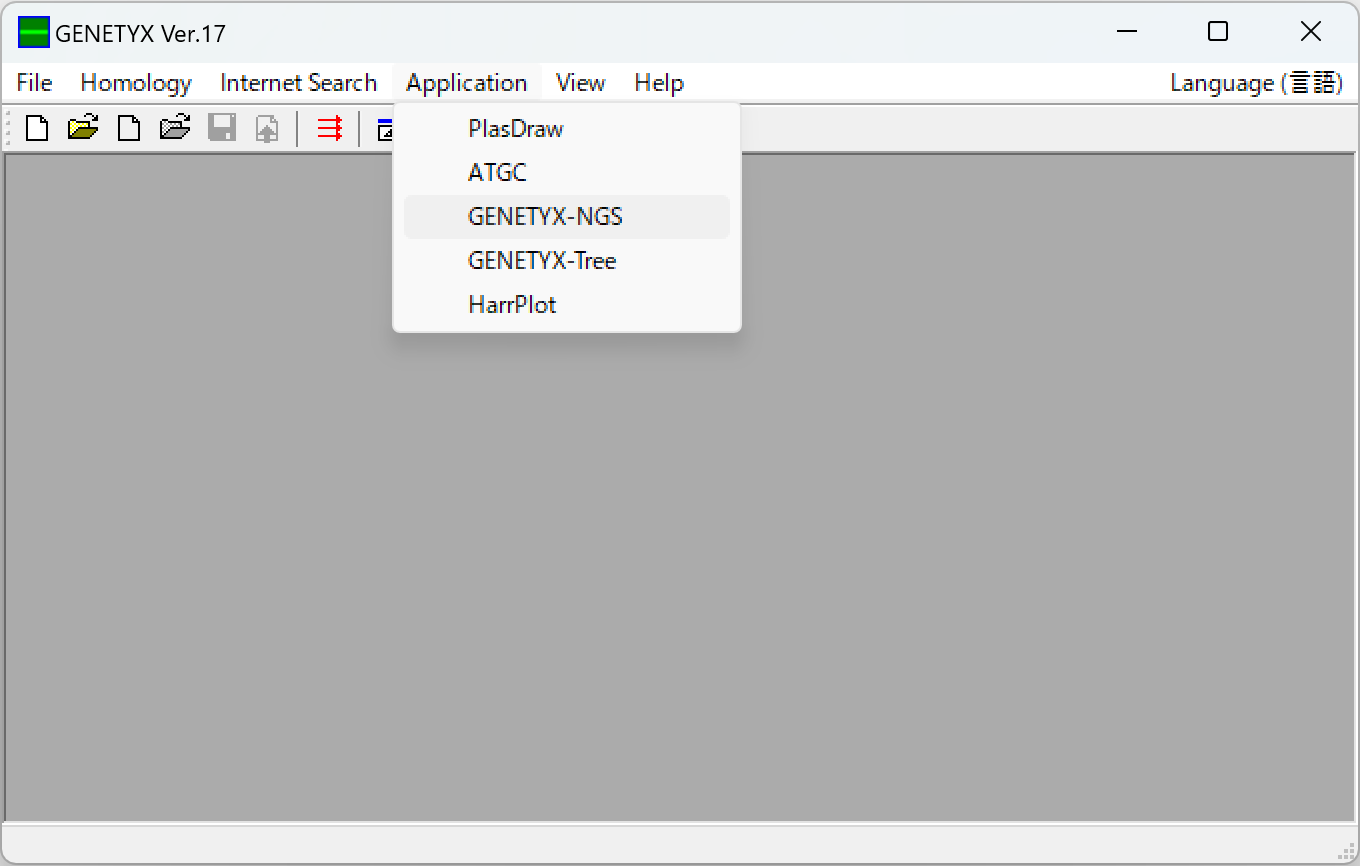Click the grayed-out page with up-arrow icon
This screenshot has width=1360, height=866.
(x=267, y=128)
